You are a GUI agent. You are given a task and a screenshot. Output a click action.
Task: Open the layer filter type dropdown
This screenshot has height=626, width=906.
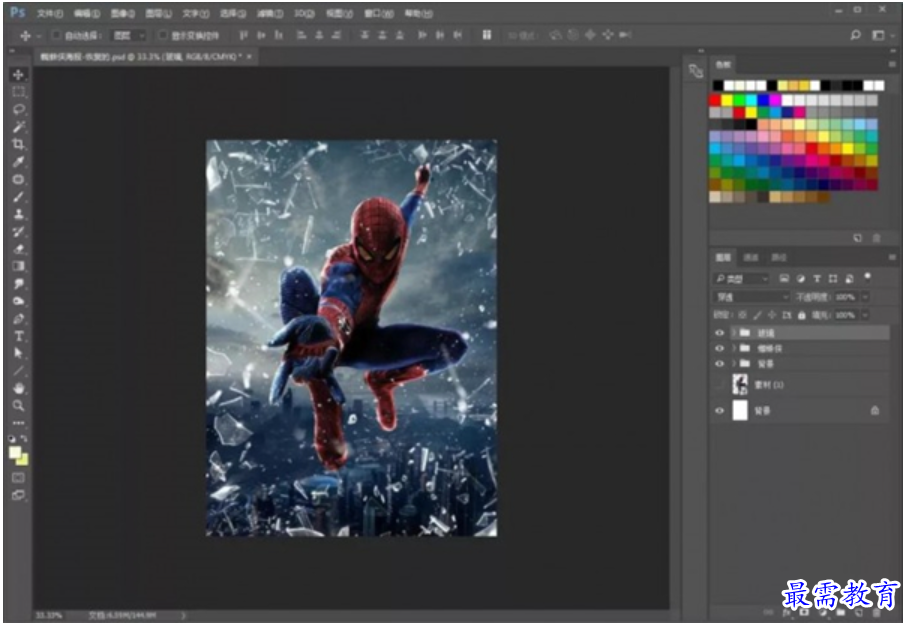[x=741, y=279]
